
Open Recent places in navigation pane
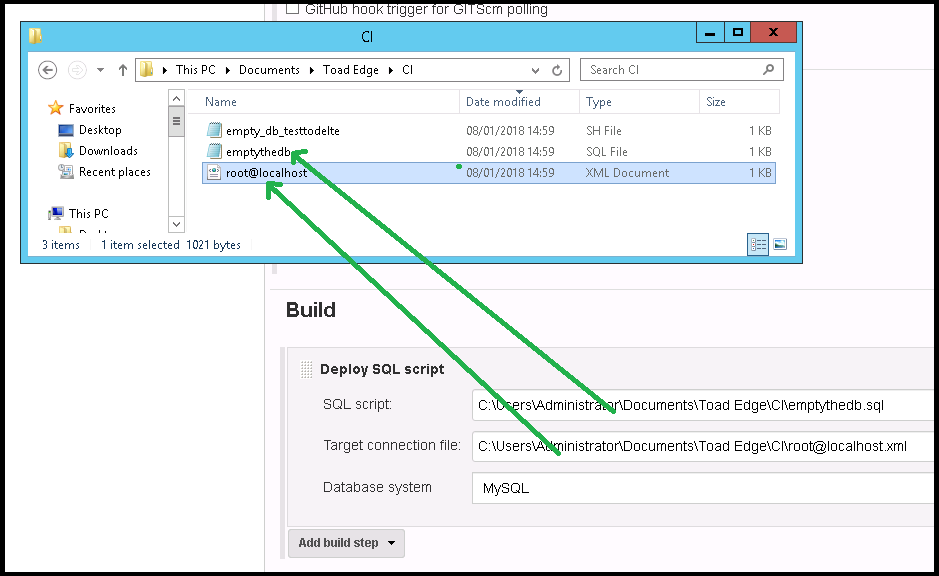point(114,172)
